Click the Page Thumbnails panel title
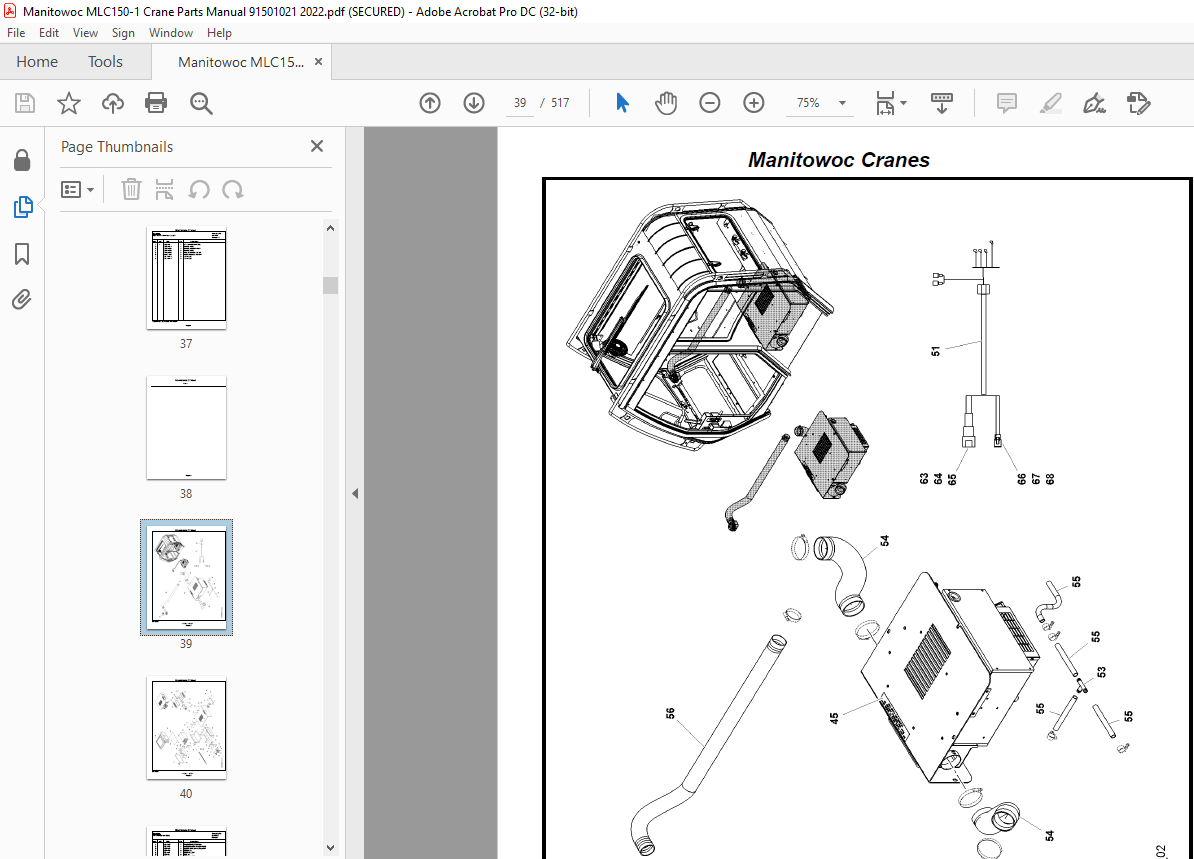The width and height of the screenshot is (1194, 859). [117, 147]
